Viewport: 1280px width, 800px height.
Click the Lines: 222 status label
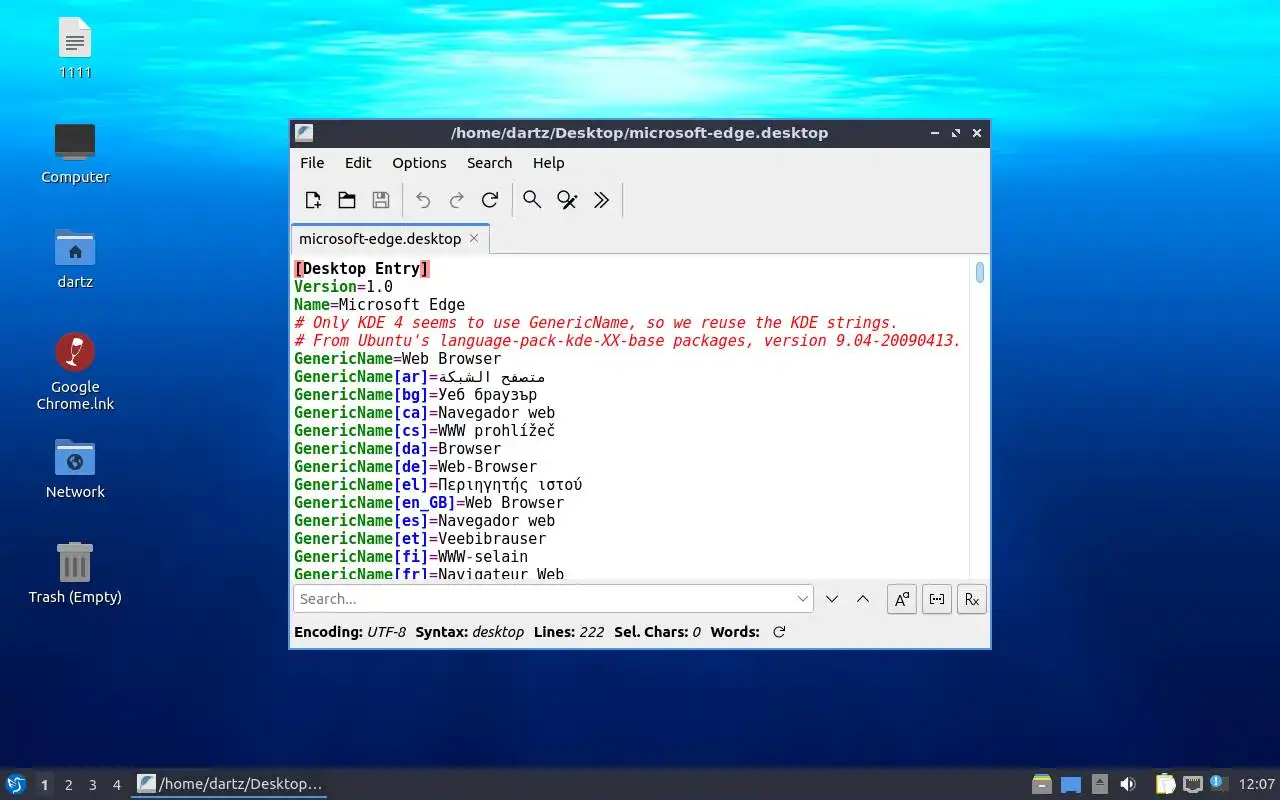point(570,632)
